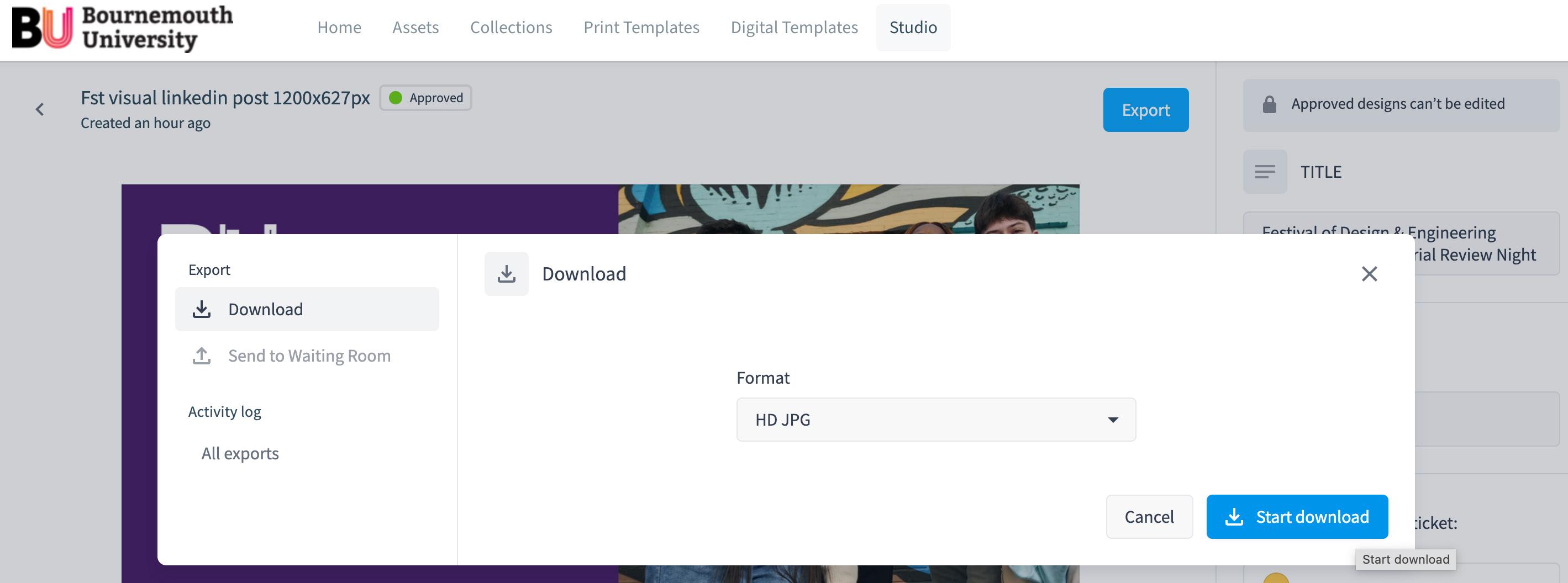Click the Download header tray icon
Screen dimensions: 1568x583
[x=507, y=274]
